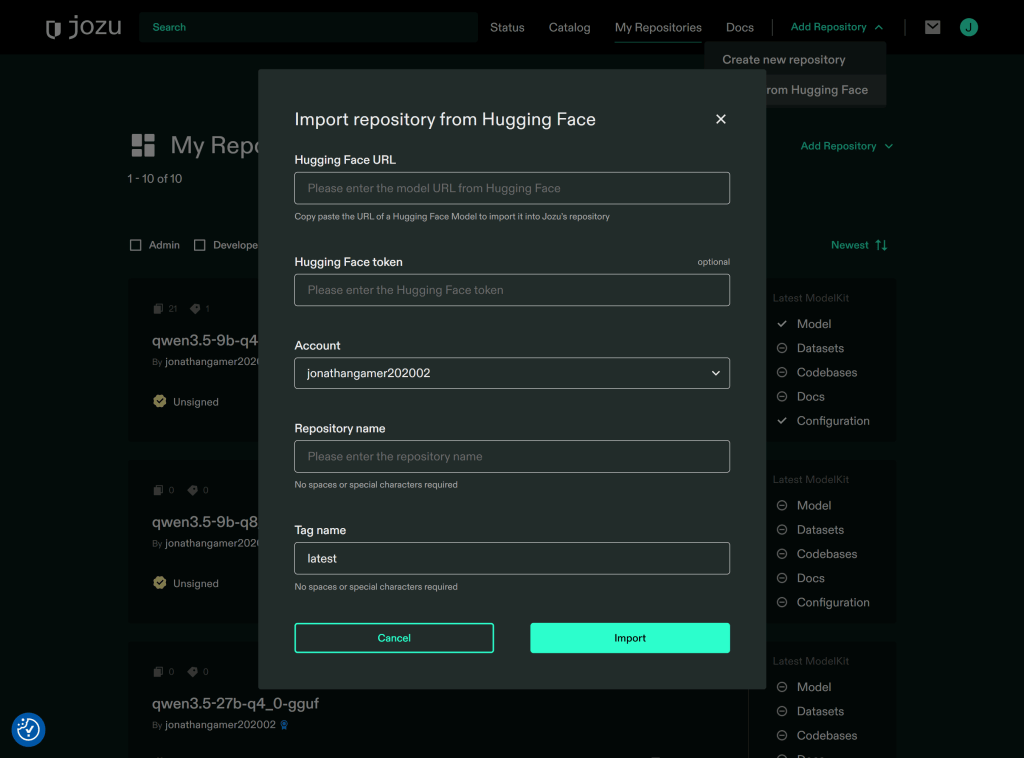Click Codebases icon in third ModelKit card

(x=782, y=735)
